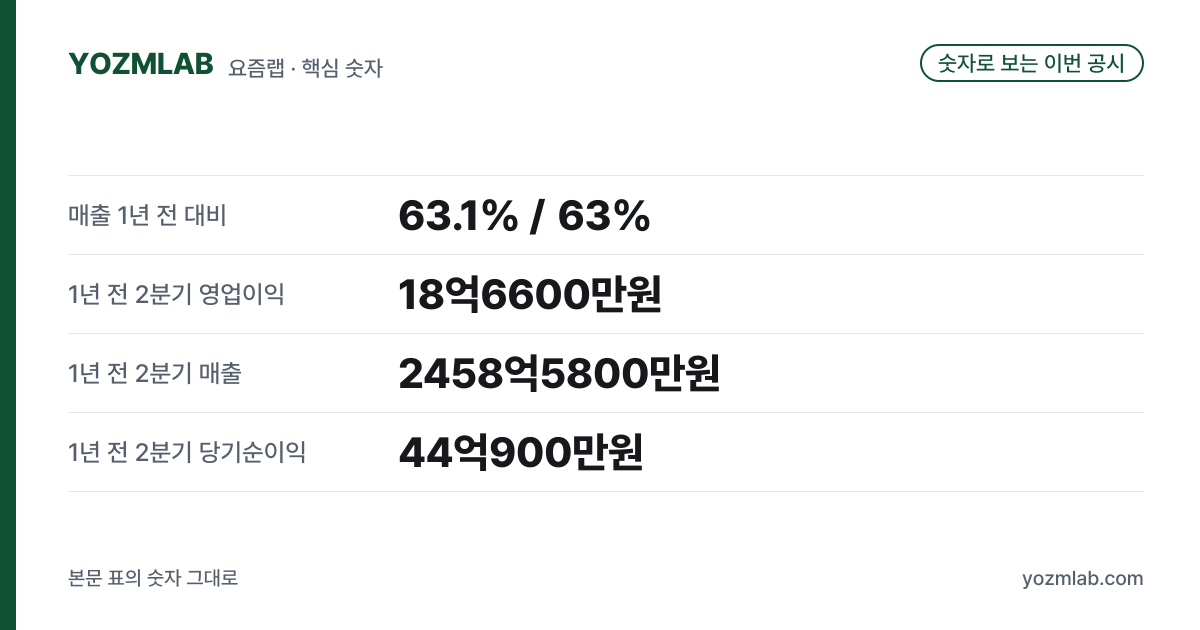Click the trailing 63% in the first row
The image size is (1200, 630).
[604, 216]
